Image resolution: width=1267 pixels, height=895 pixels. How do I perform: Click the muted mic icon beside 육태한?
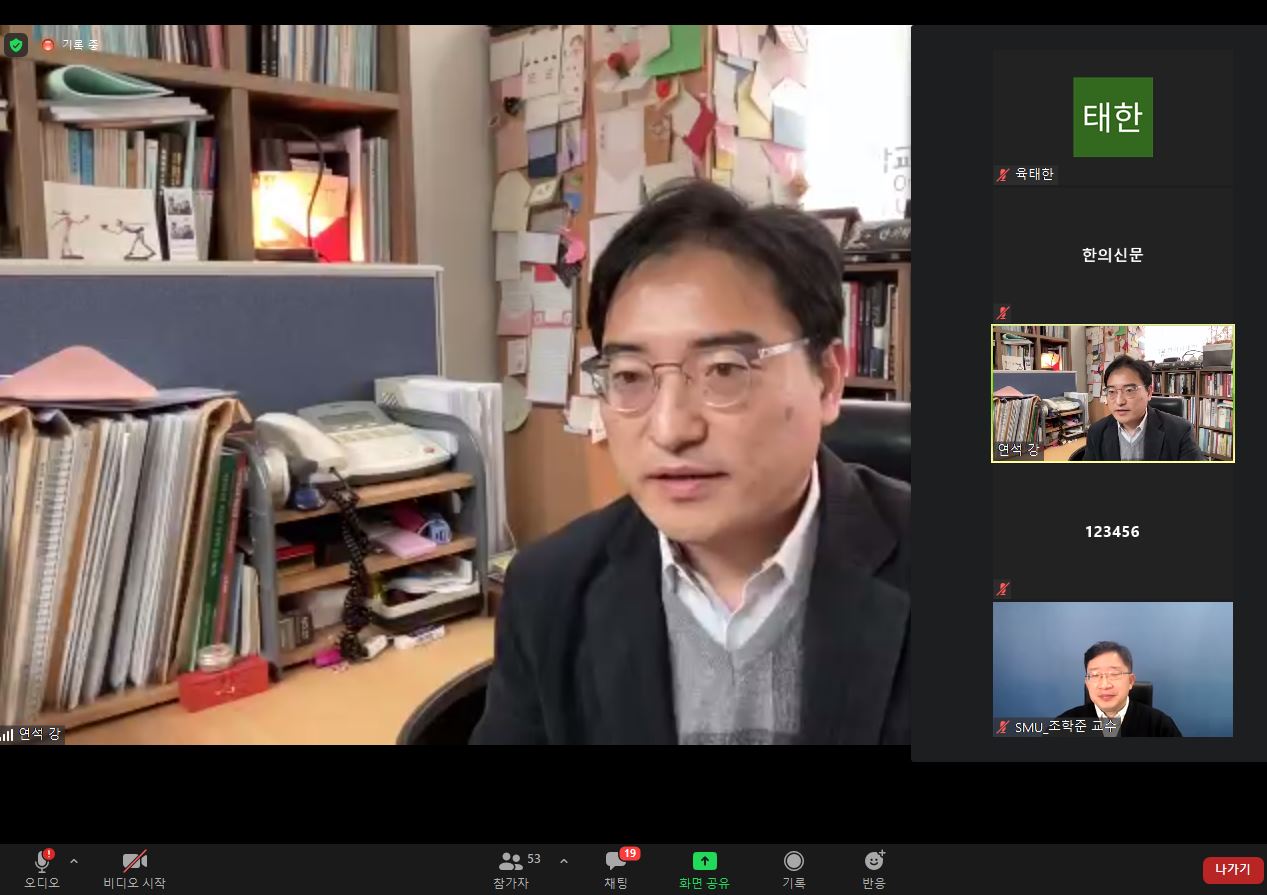click(1003, 175)
